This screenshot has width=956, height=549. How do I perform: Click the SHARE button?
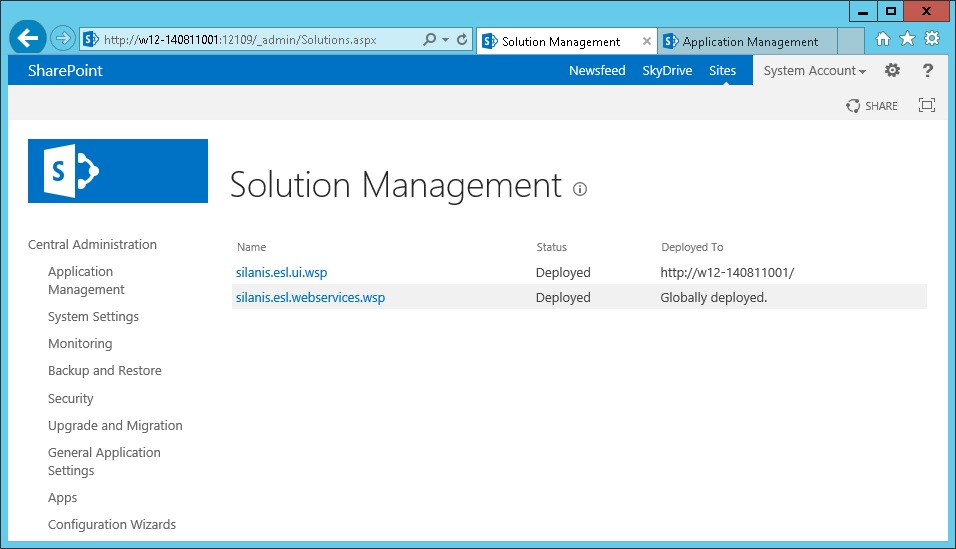coord(872,106)
